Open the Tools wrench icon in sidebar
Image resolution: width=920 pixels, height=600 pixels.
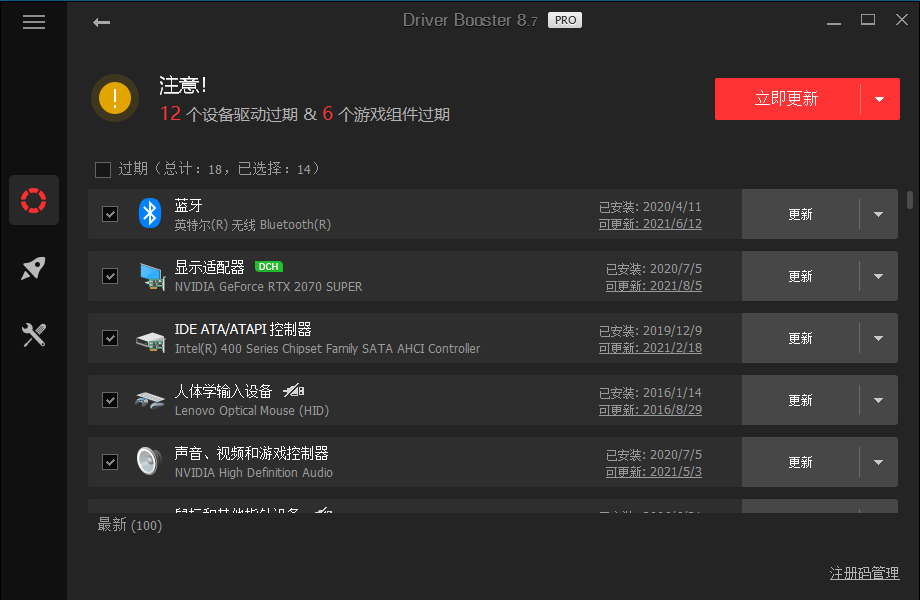pos(33,335)
